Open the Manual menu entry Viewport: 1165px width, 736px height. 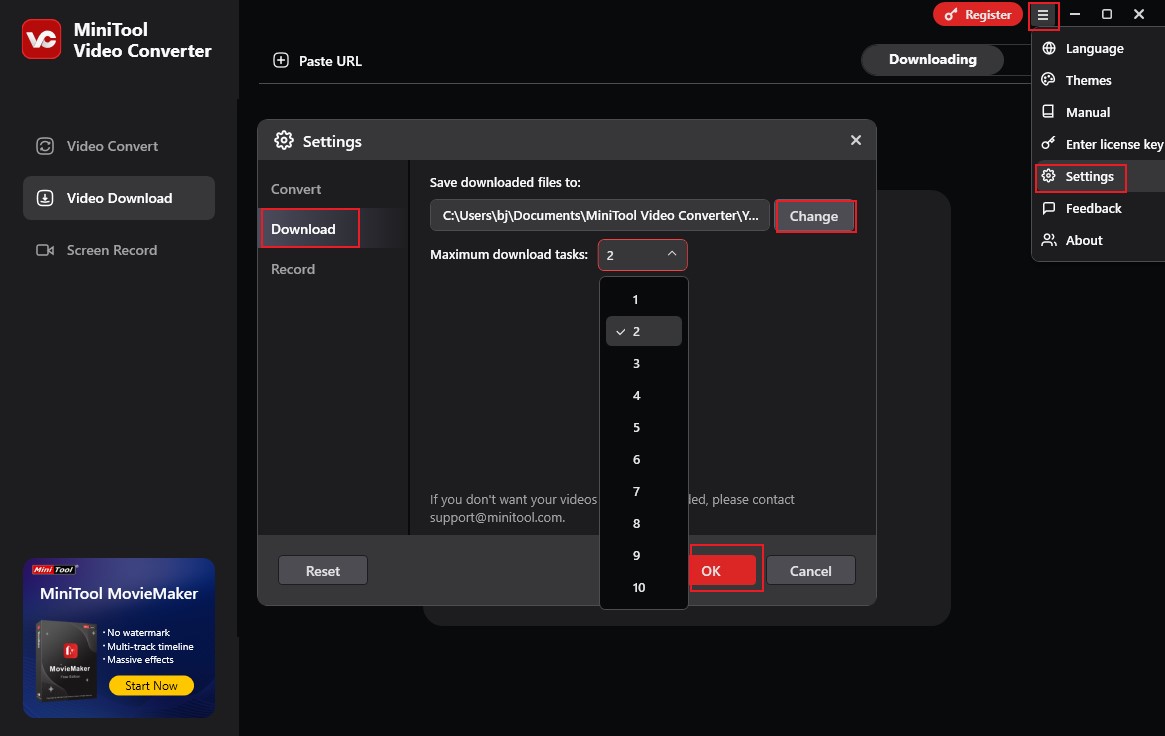pyautogui.click(x=1100, y=112)
